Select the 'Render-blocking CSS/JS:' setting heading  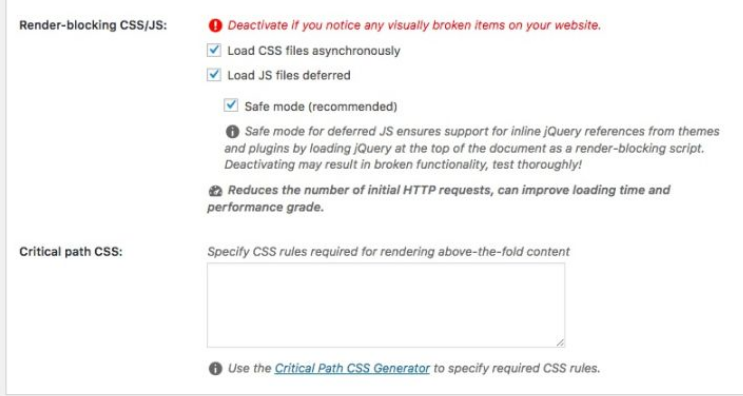(x=93, y=25)
